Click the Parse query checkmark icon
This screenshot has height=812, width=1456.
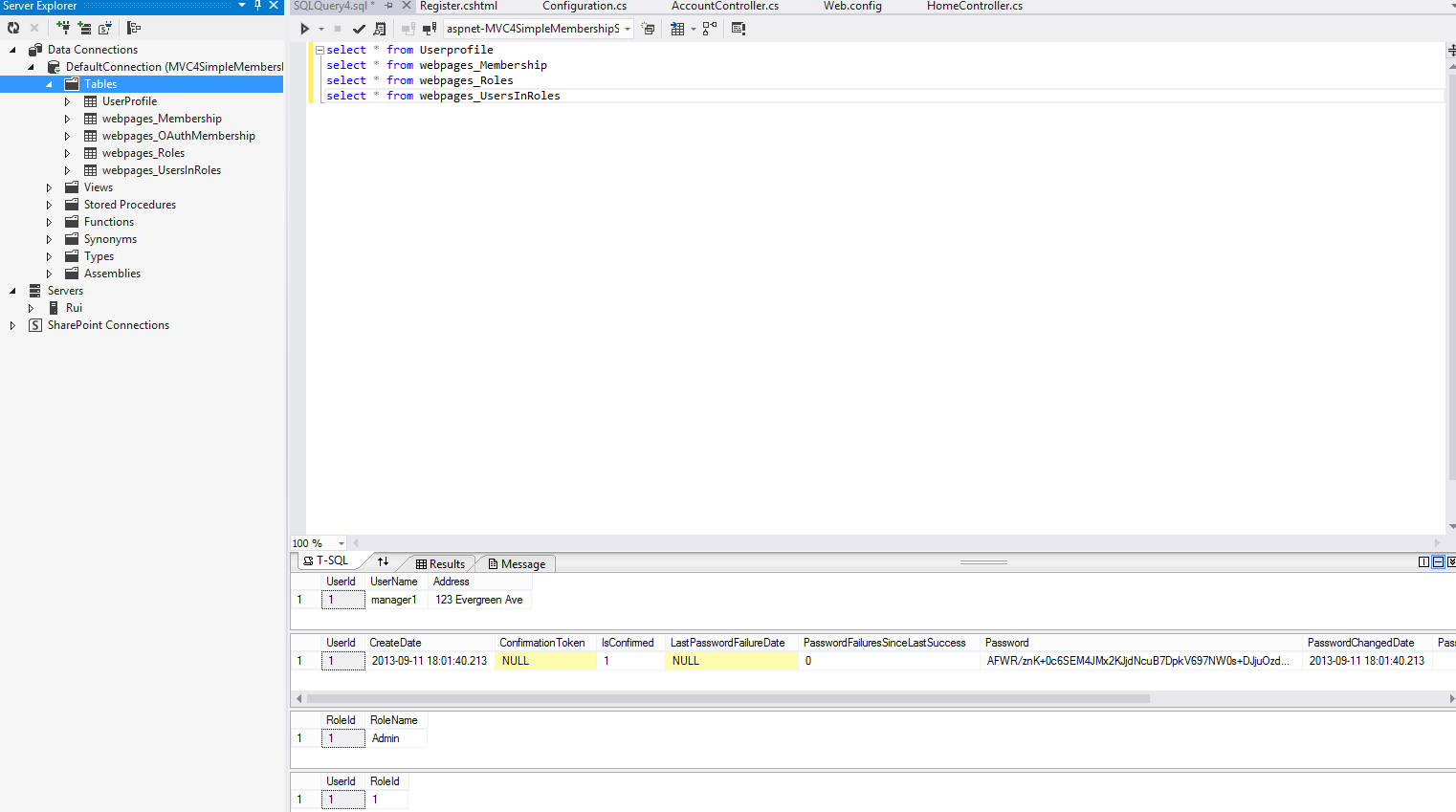[359, 29]
